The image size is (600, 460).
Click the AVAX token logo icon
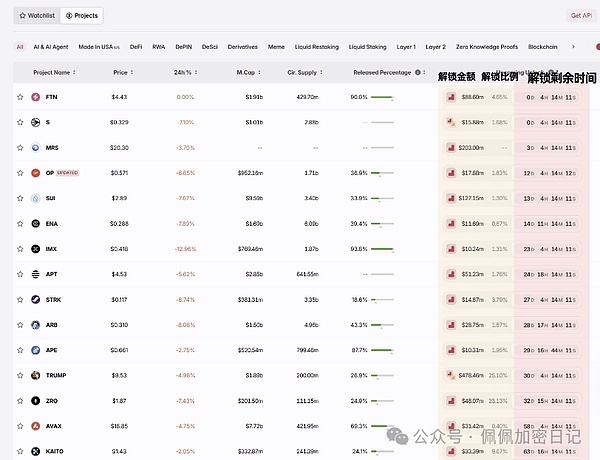pyautogui.click(x=36, y=426)
